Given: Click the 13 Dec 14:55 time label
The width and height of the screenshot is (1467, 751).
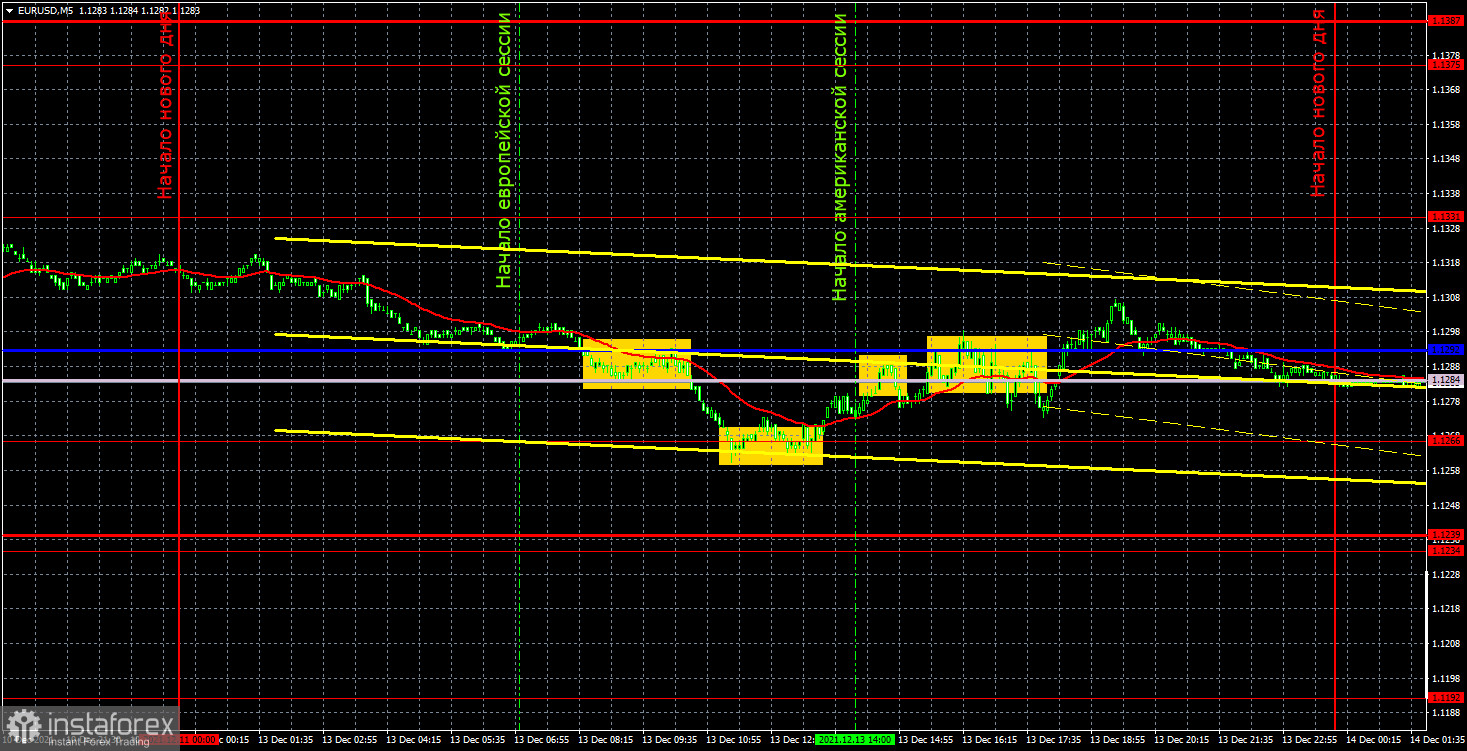Looking at the screenshot, I should coord(928,740).
